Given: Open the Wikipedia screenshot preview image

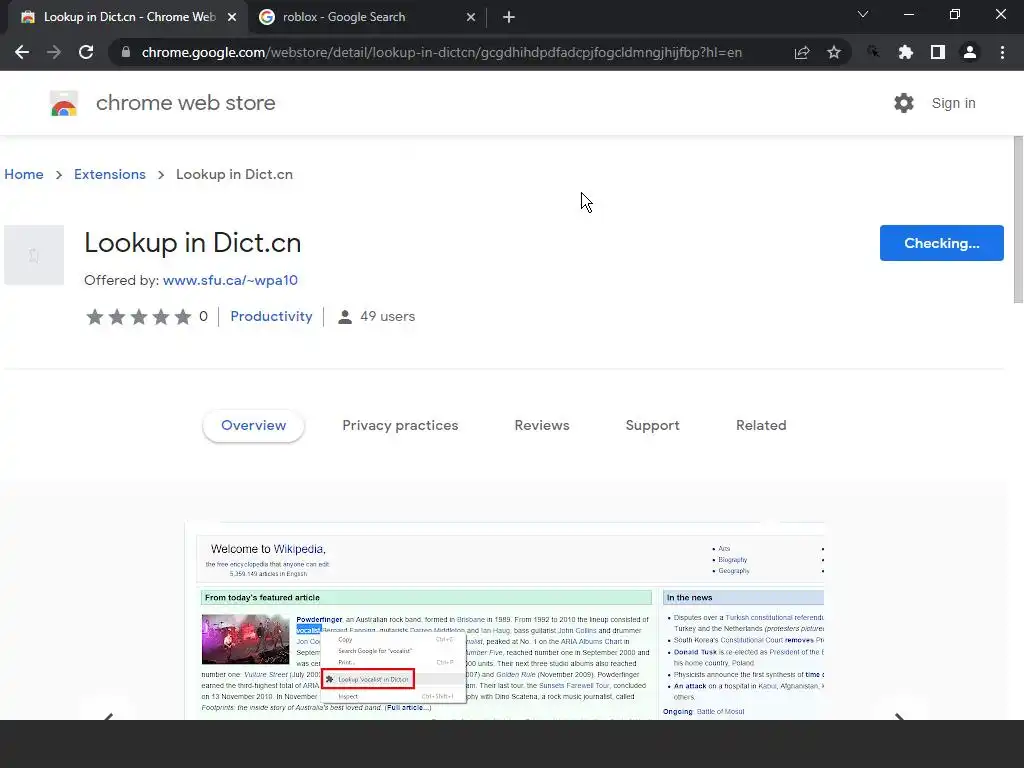Looking at the screenshot, I should click(x=504, y=620).
